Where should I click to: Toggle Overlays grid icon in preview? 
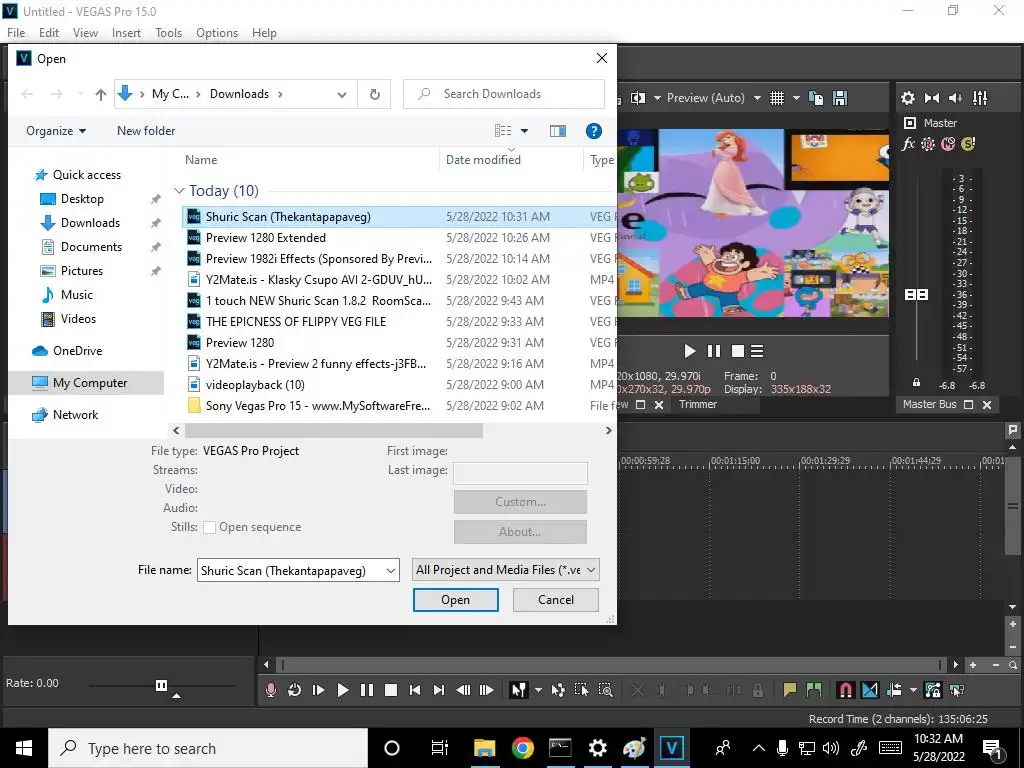click(x=776, y=98)
